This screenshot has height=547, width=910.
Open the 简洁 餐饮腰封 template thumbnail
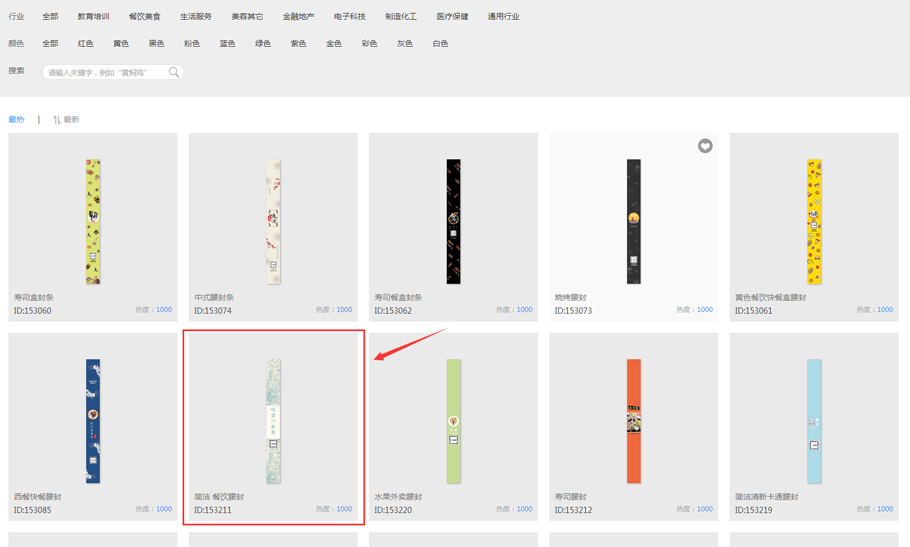[273, 421]
